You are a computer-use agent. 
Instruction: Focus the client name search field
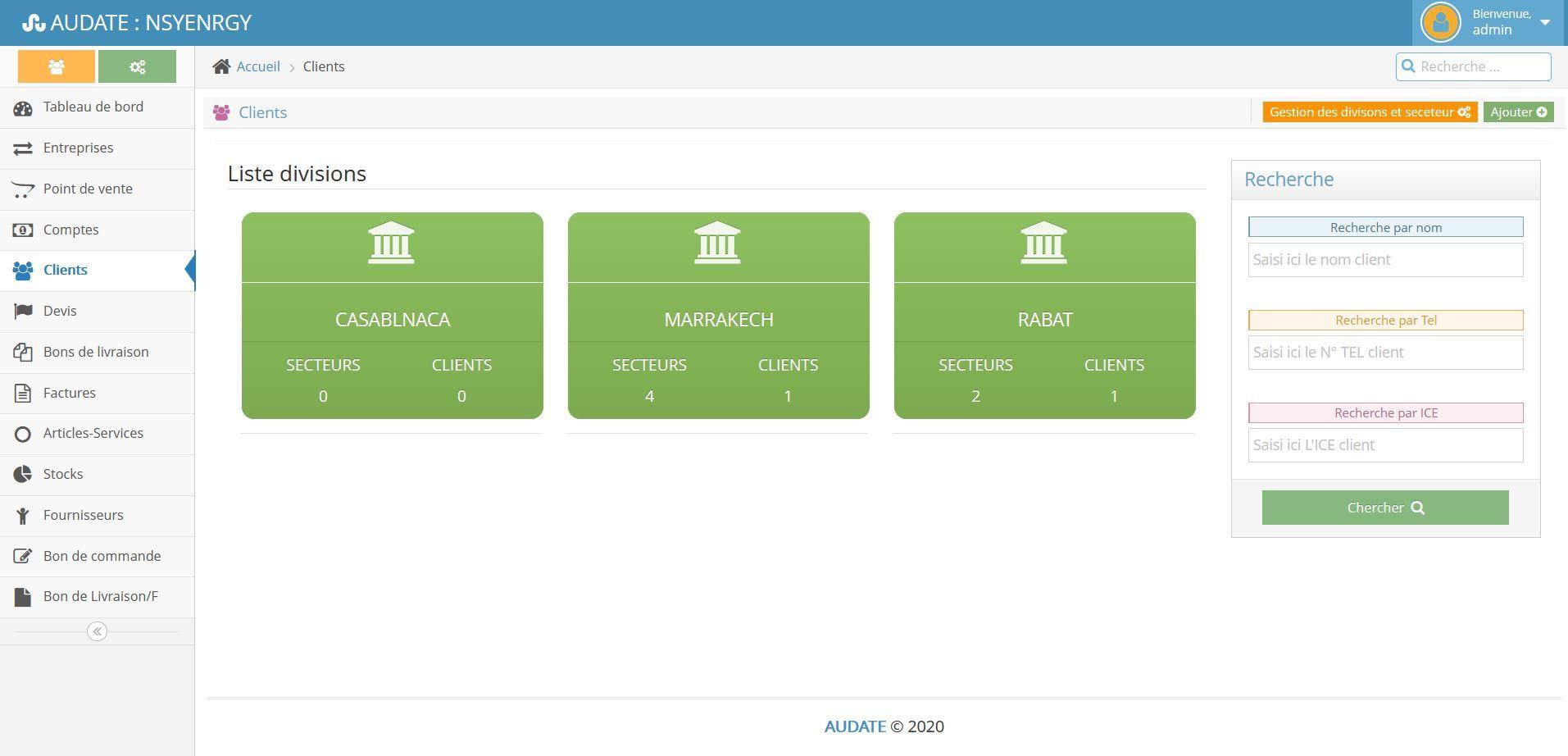[x=1385, y=260]
